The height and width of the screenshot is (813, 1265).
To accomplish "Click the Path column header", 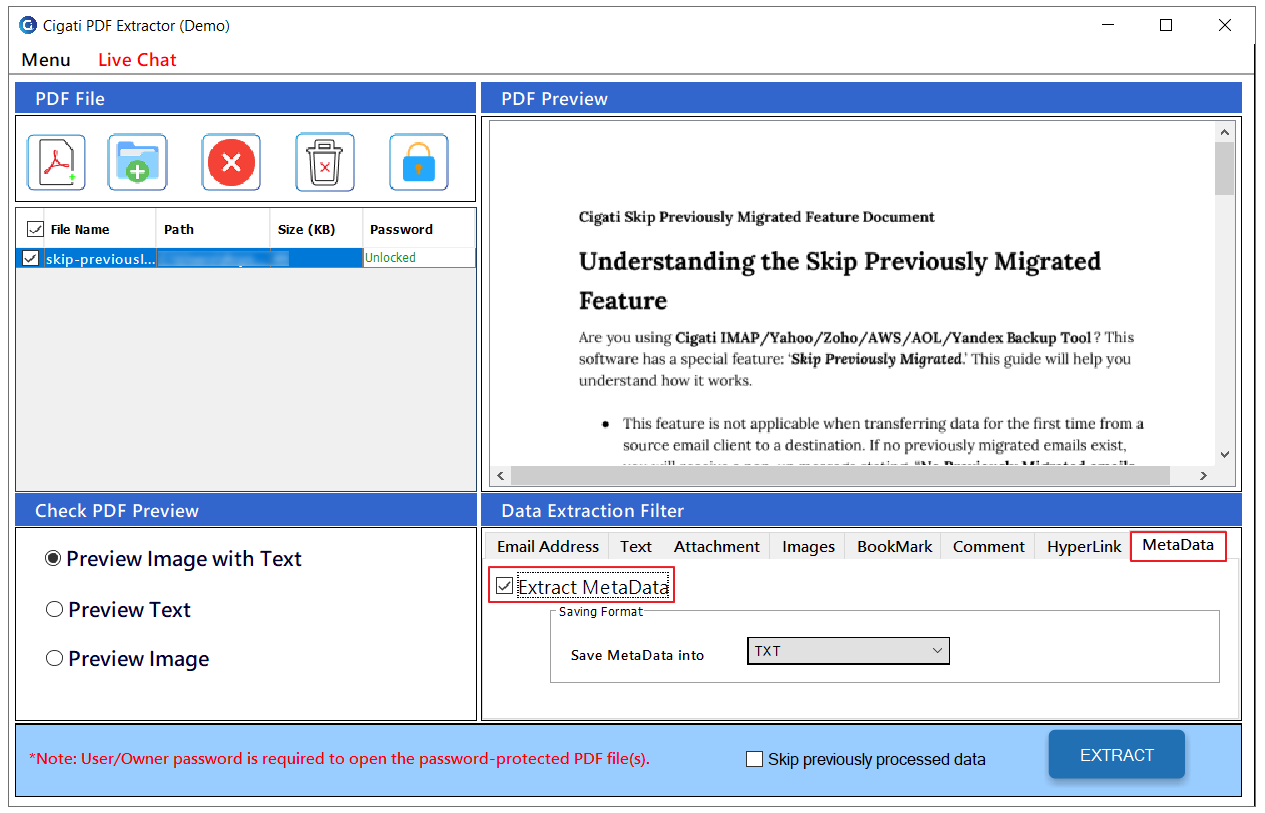I will [213, 229].
